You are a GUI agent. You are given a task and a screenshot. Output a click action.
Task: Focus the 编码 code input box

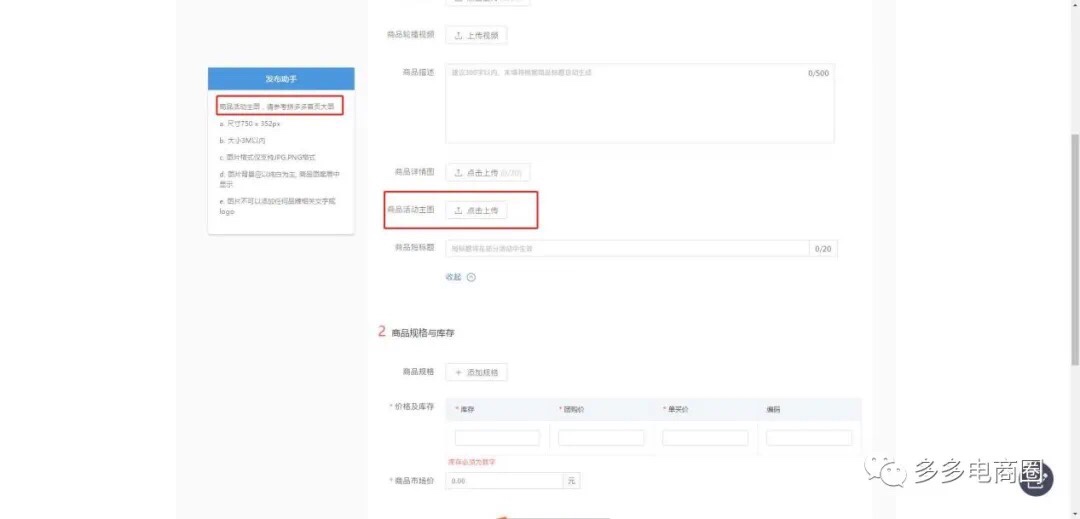tap(809, 438)
